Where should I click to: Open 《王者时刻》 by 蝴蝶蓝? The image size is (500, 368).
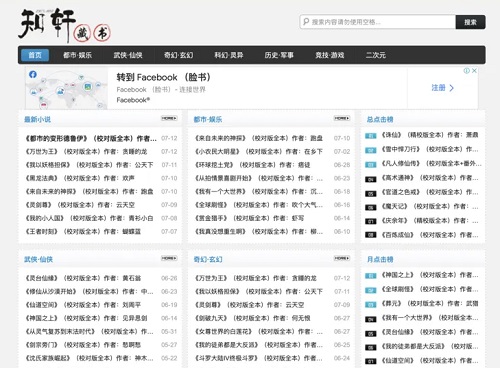(83, 232)
